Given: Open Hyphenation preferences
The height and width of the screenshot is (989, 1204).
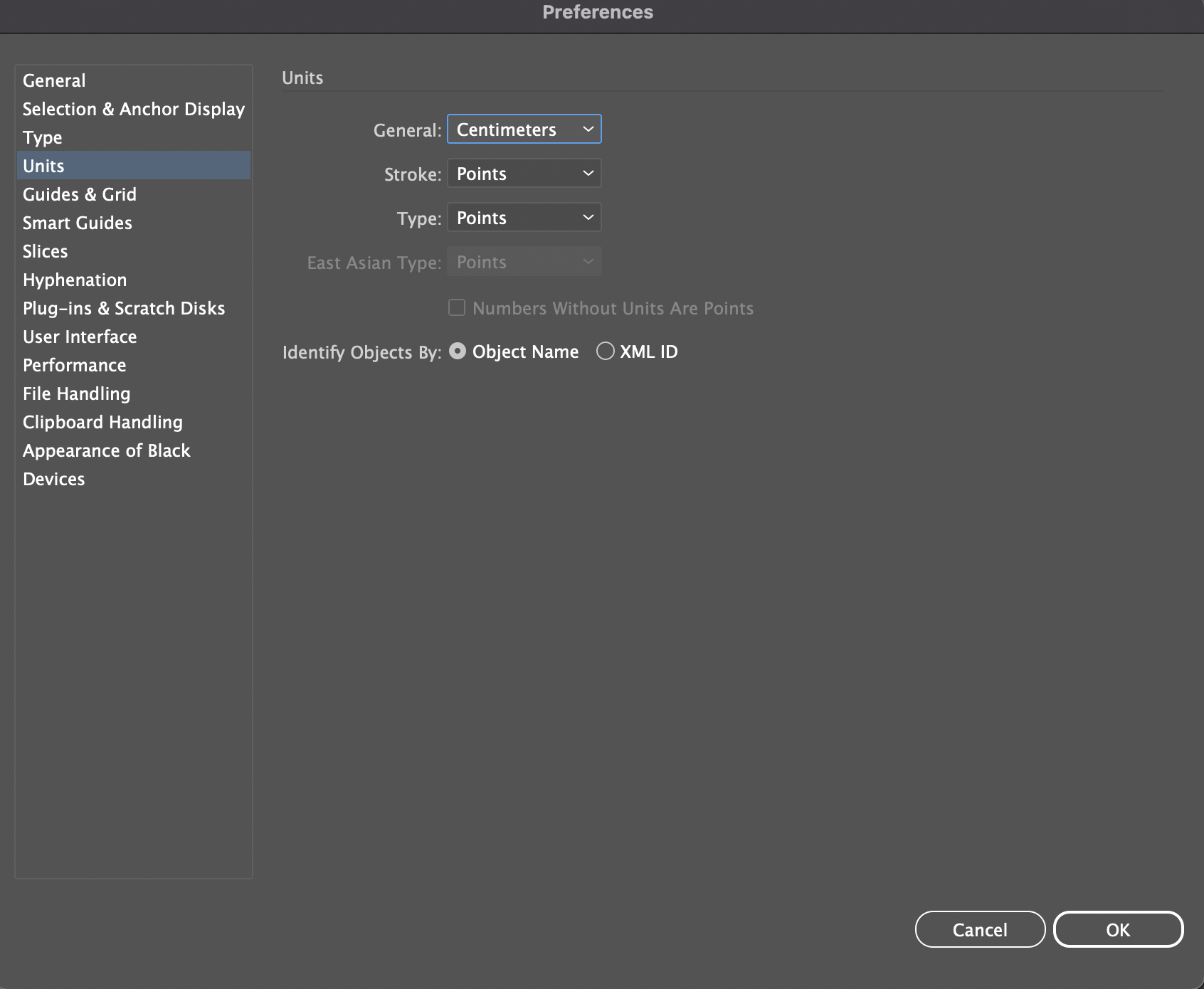Looking at the screenshot, I should [x=75, y=280].
